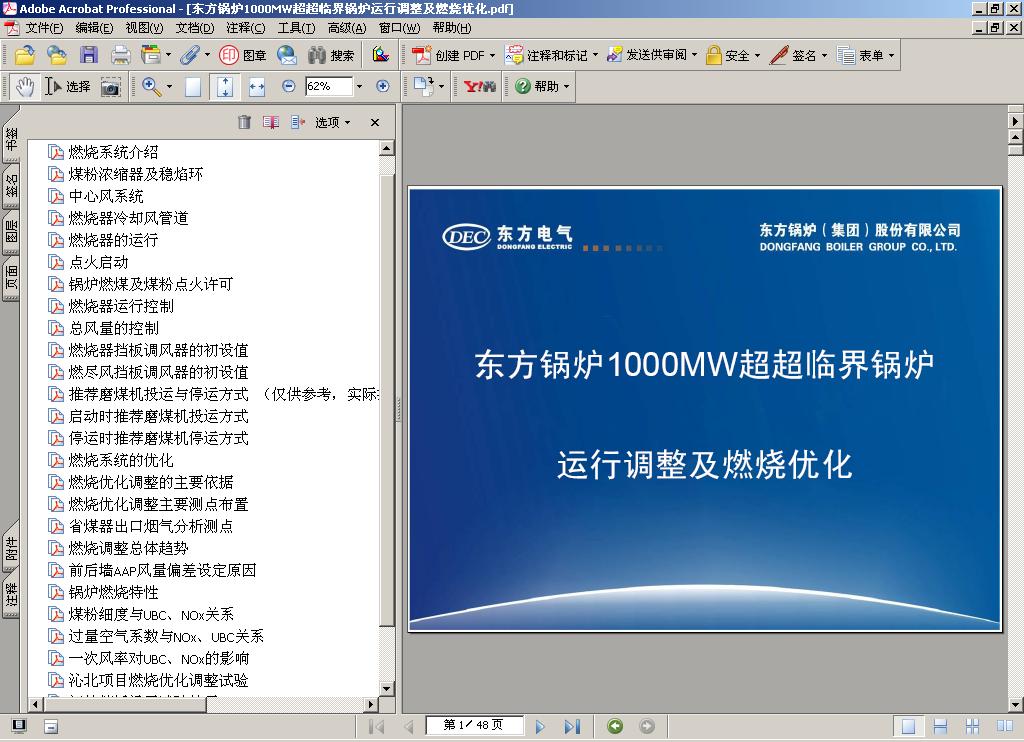Click the document scroll down arrow

[1016, 705]
